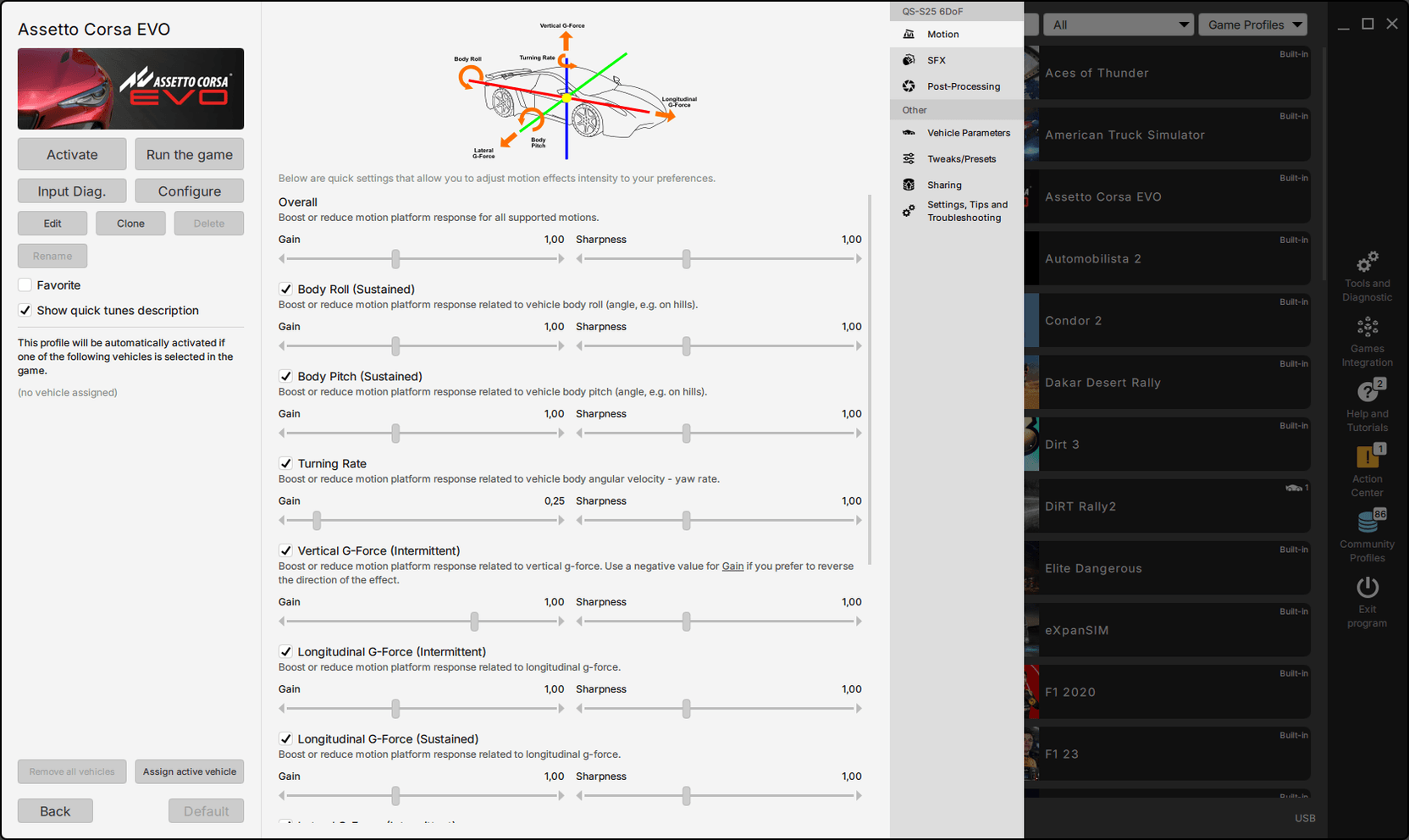This screenshot has width=1409, height=840.
Task: Click Body Roll Sharpness decrease arrow
Action: [579, 346]
